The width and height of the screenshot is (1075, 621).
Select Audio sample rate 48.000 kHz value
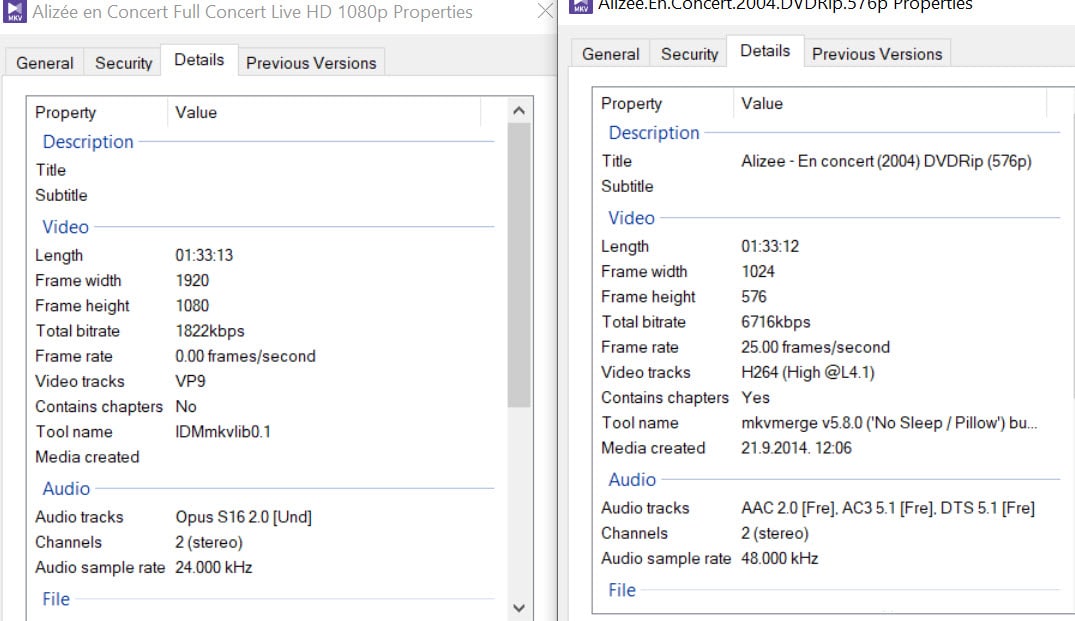click(x=780, y=559)
